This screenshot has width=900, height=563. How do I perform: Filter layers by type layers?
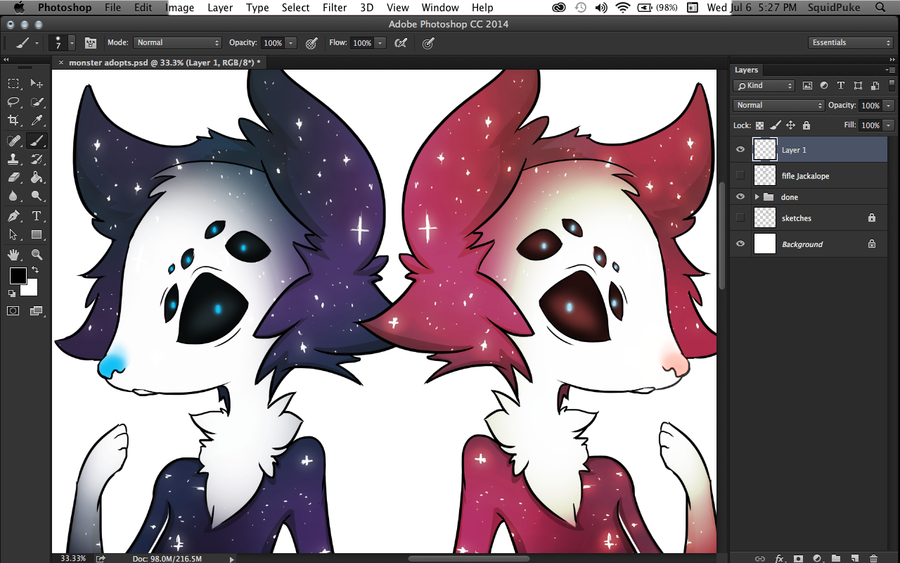click(x=841, y=86)
